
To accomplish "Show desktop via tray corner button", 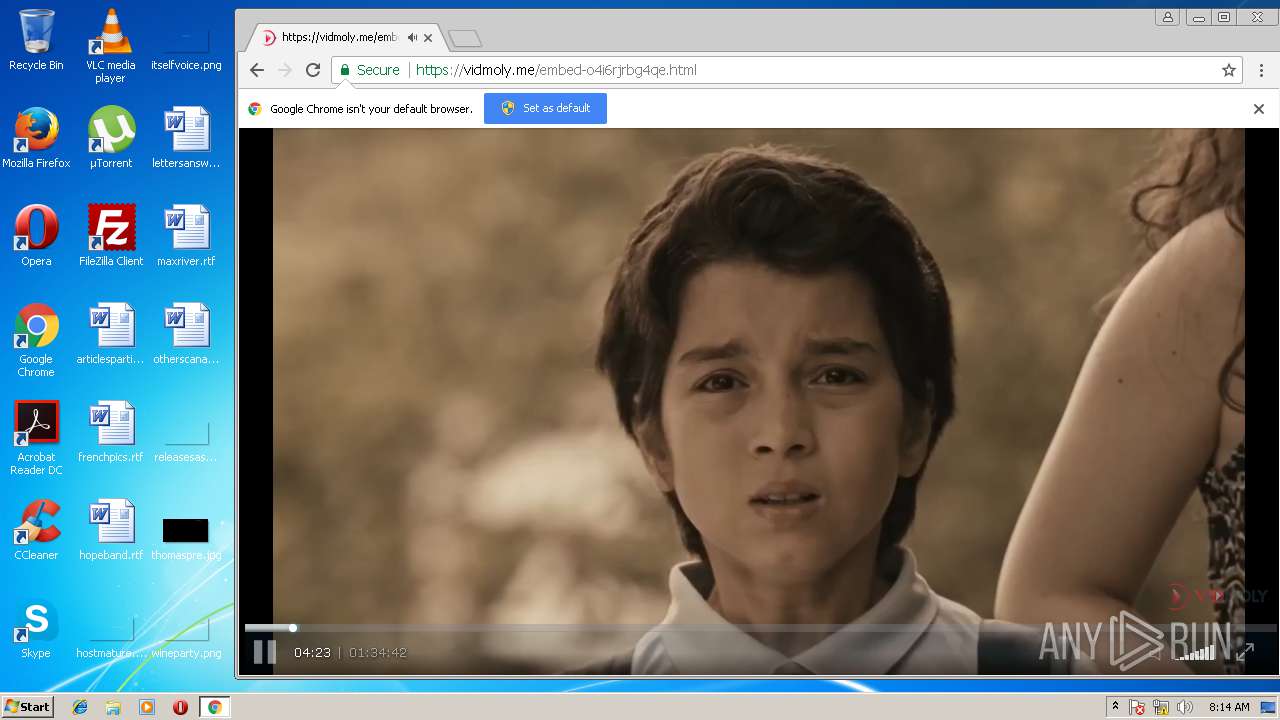I will (x=1268, y=707).
